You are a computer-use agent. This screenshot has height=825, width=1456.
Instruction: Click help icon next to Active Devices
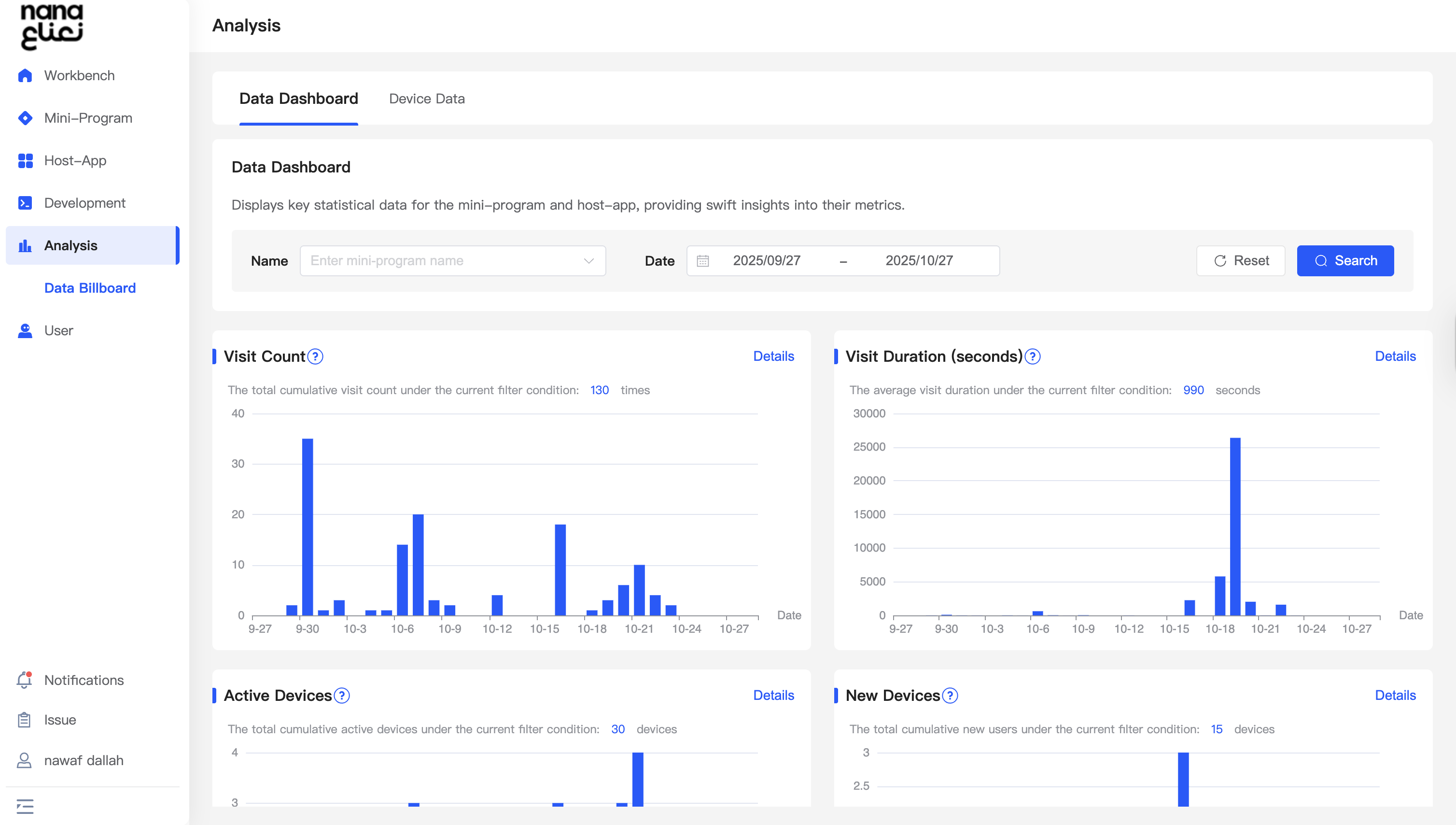(x=342, y=695)
